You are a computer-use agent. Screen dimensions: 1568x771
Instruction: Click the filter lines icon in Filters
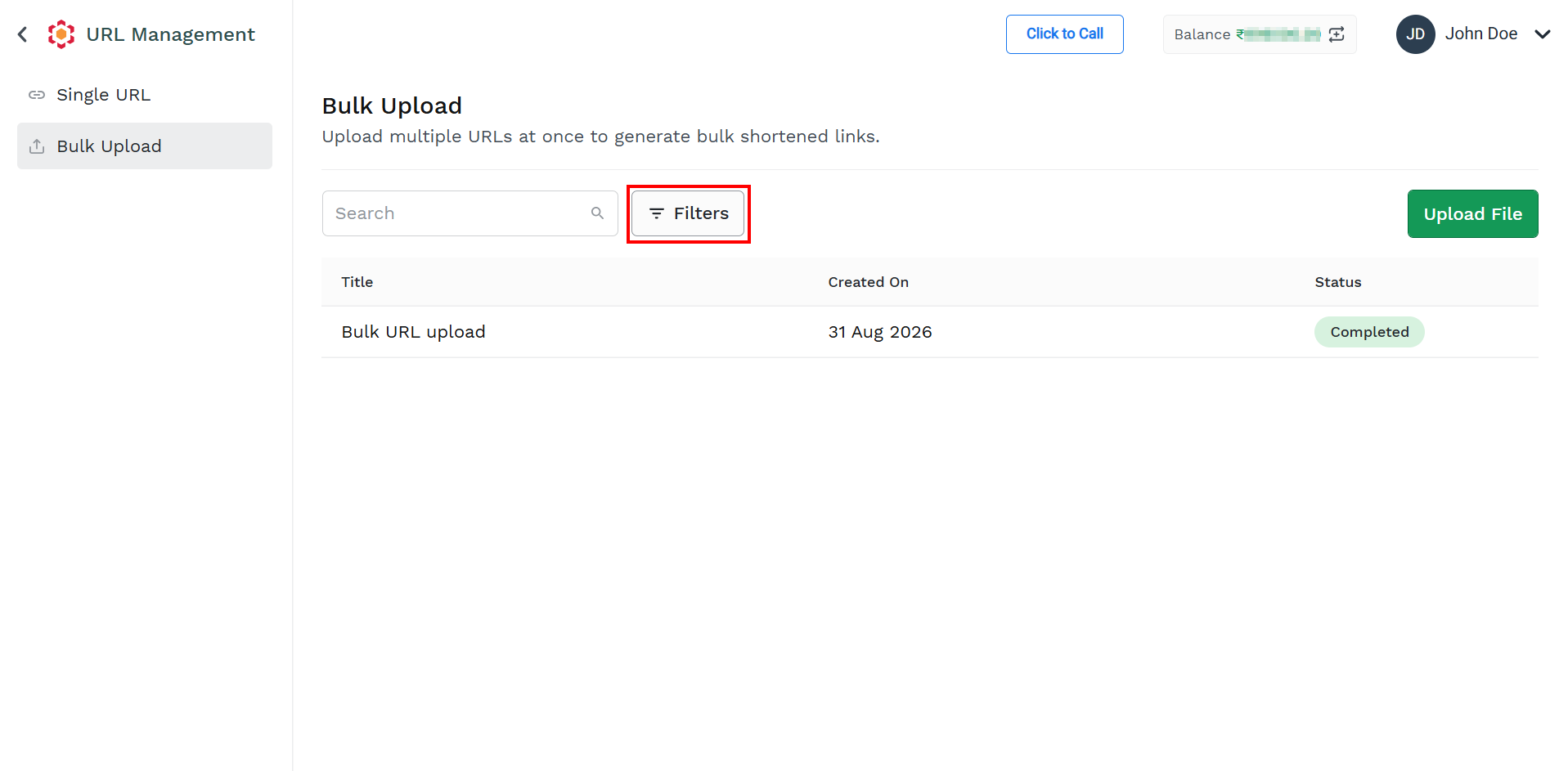[656, 213]
